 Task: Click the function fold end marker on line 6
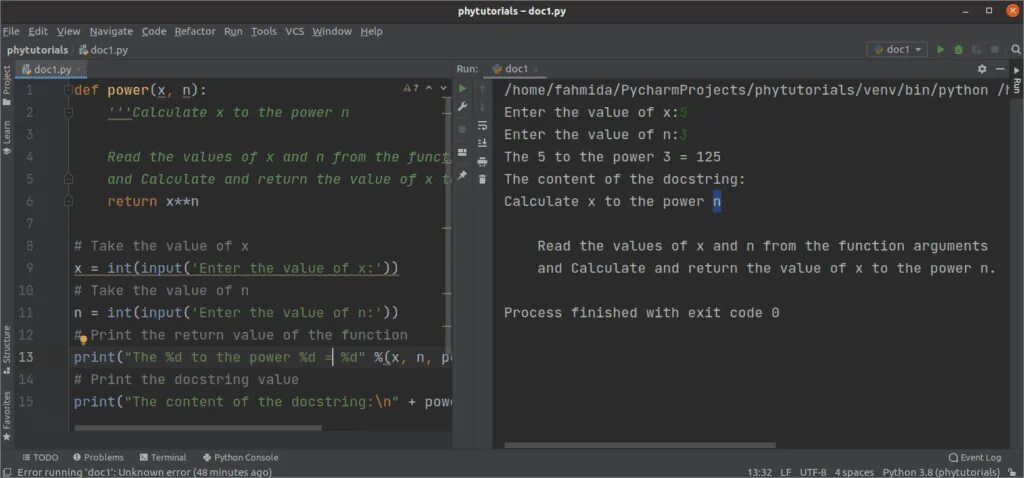68,202
